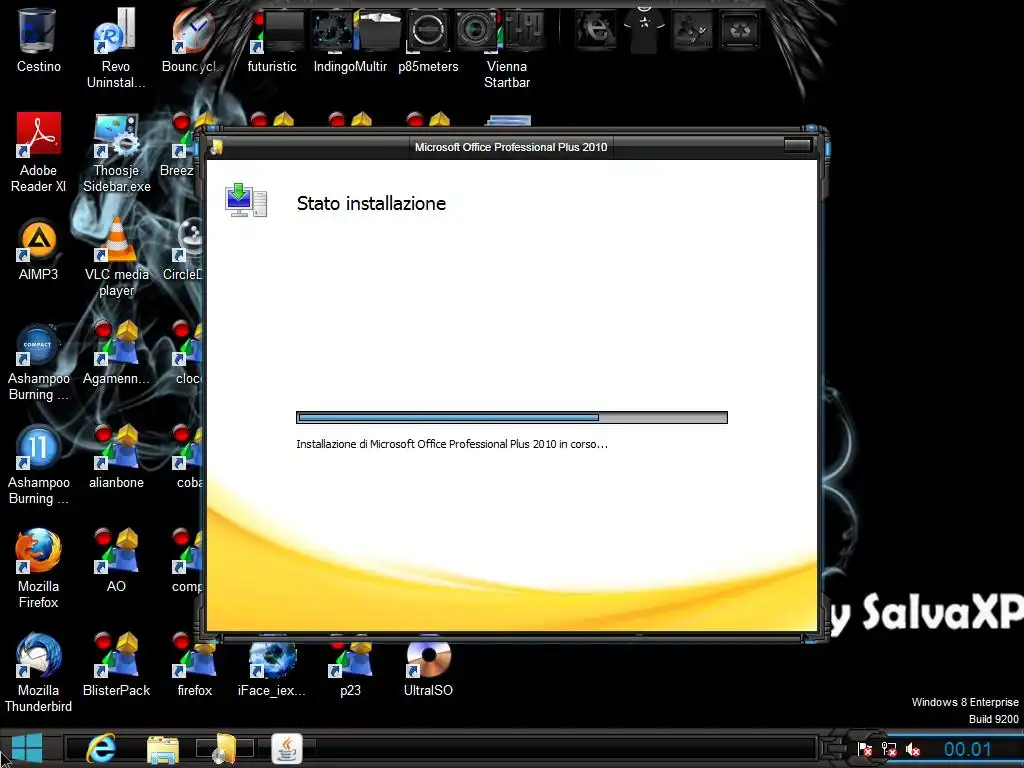Select the futuristic desktop shortcut
The height and width of the screenshot is (768, 1024).
tap(272, 39)
